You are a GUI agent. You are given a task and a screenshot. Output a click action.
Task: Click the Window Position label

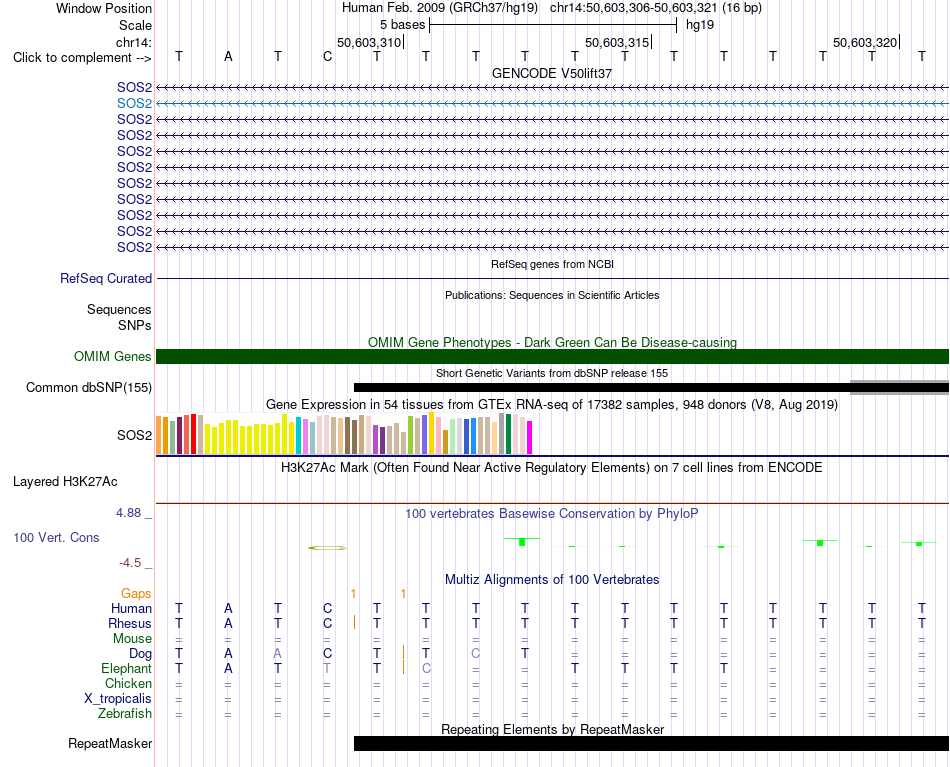(104, 8)
